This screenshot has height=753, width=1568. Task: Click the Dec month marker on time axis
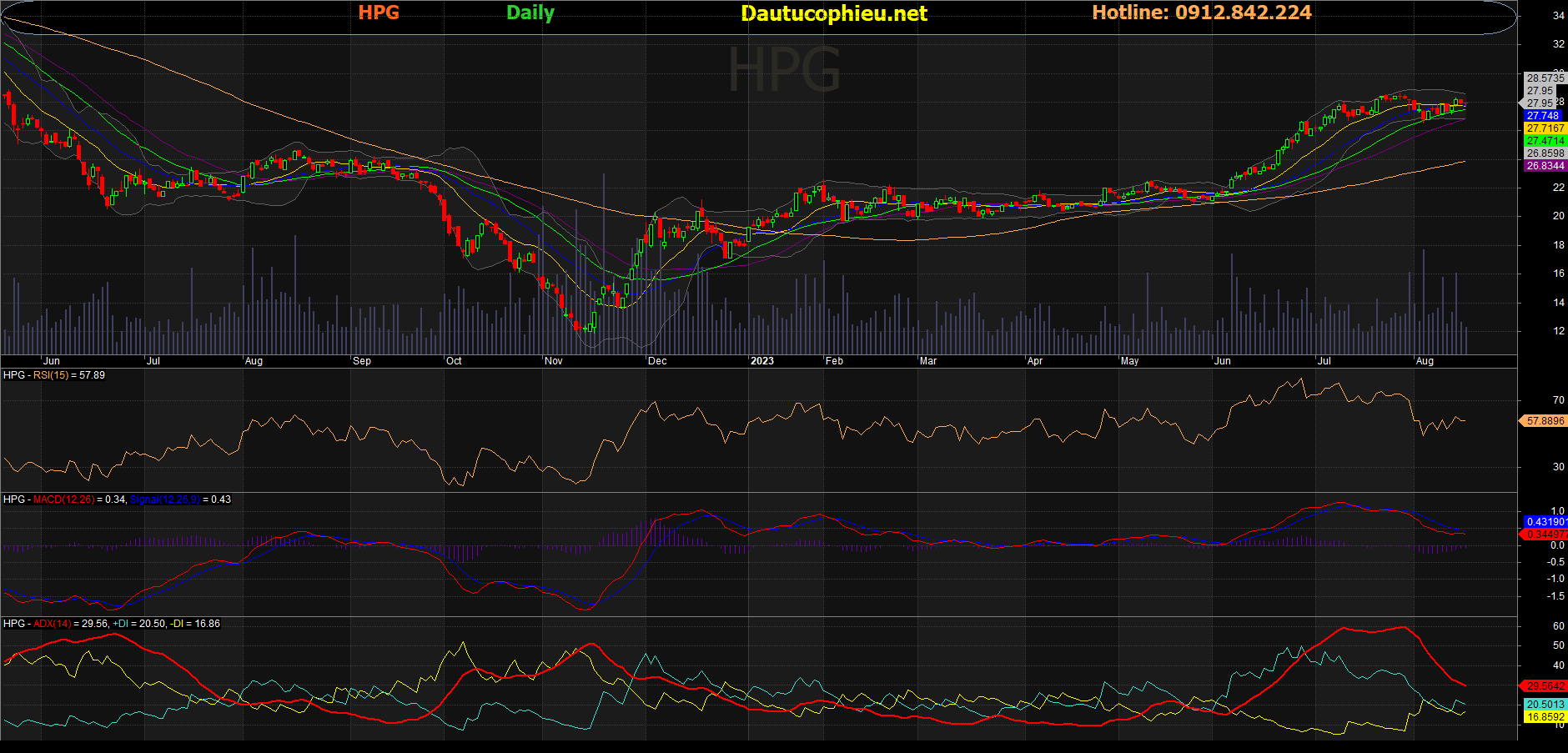[657, 361]
